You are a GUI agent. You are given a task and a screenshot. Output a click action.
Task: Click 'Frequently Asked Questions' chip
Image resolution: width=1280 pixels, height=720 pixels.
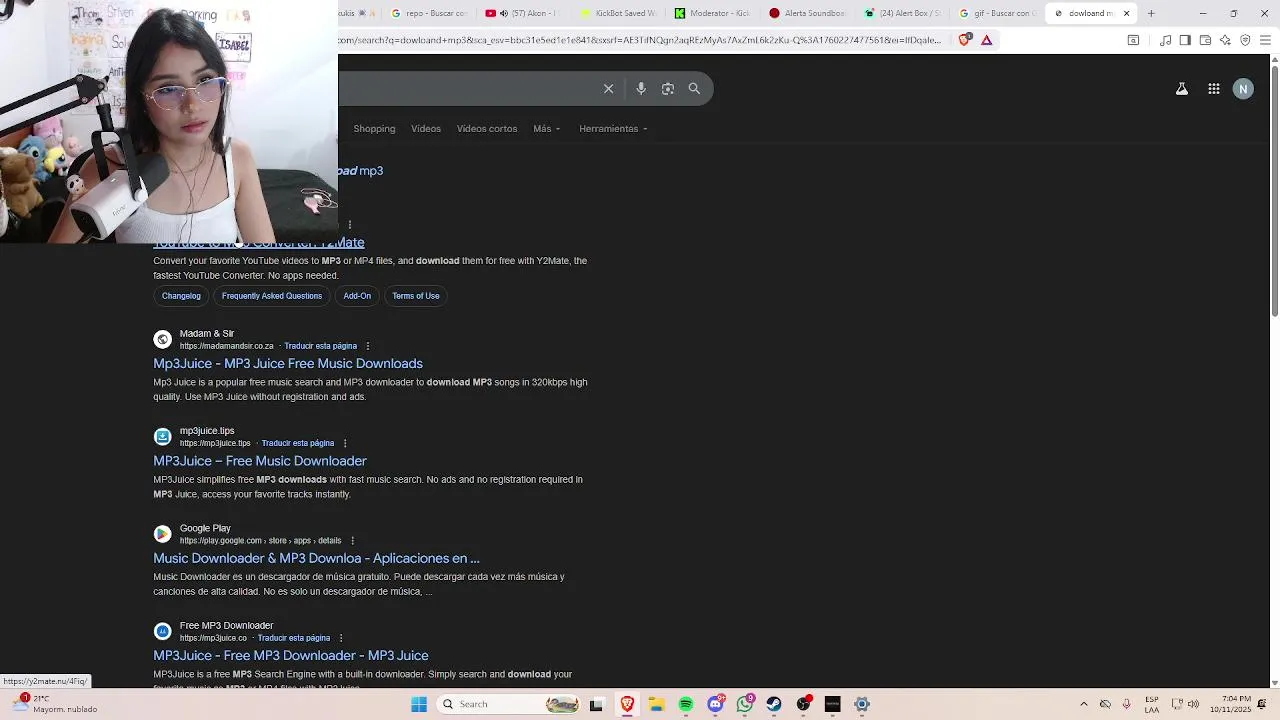pyautogui.click(x=272, y=296)
